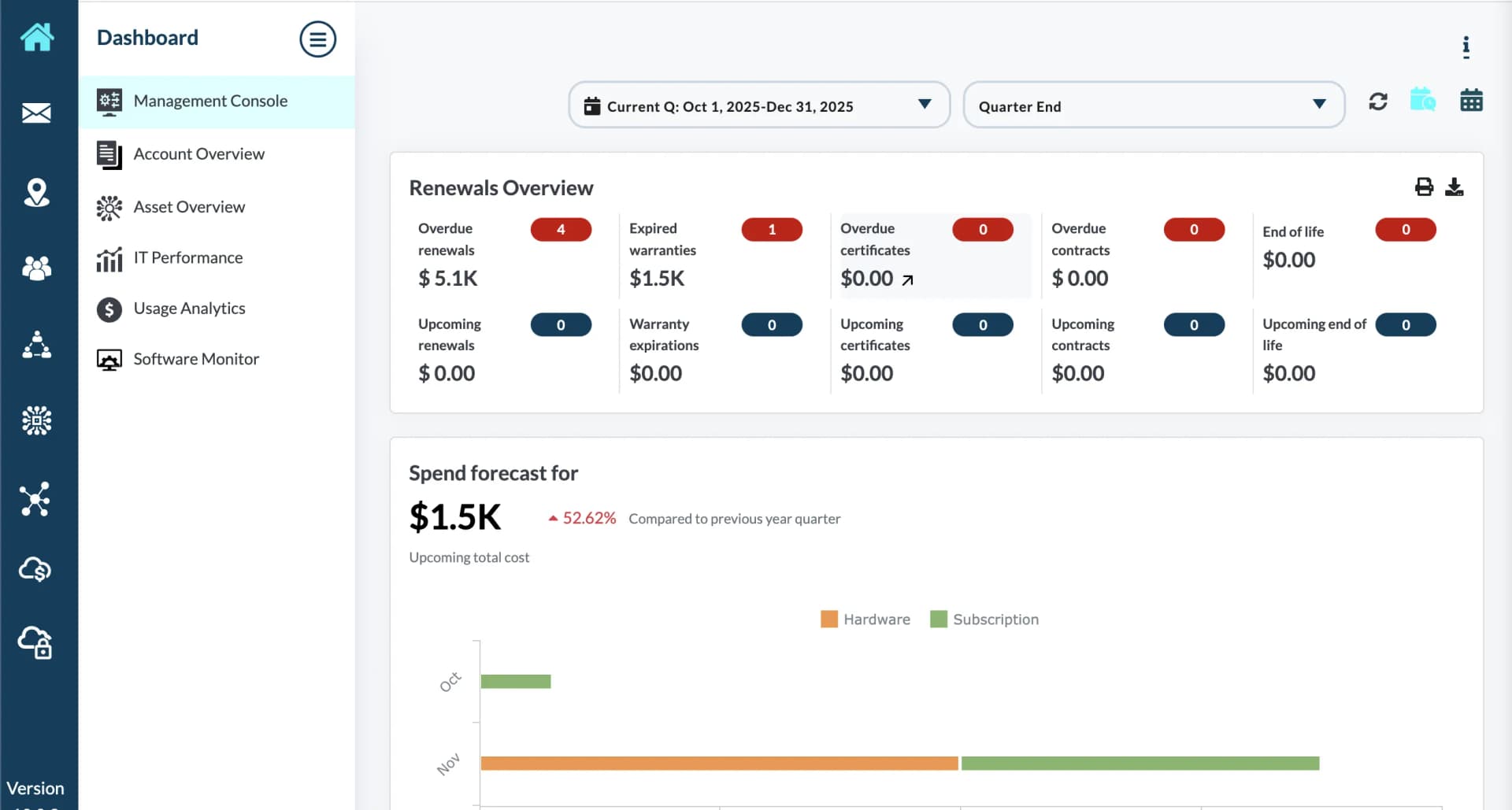Click the info icon at top right
Viewport: 1512px width, 810px height.
[x=1466, y=47]
